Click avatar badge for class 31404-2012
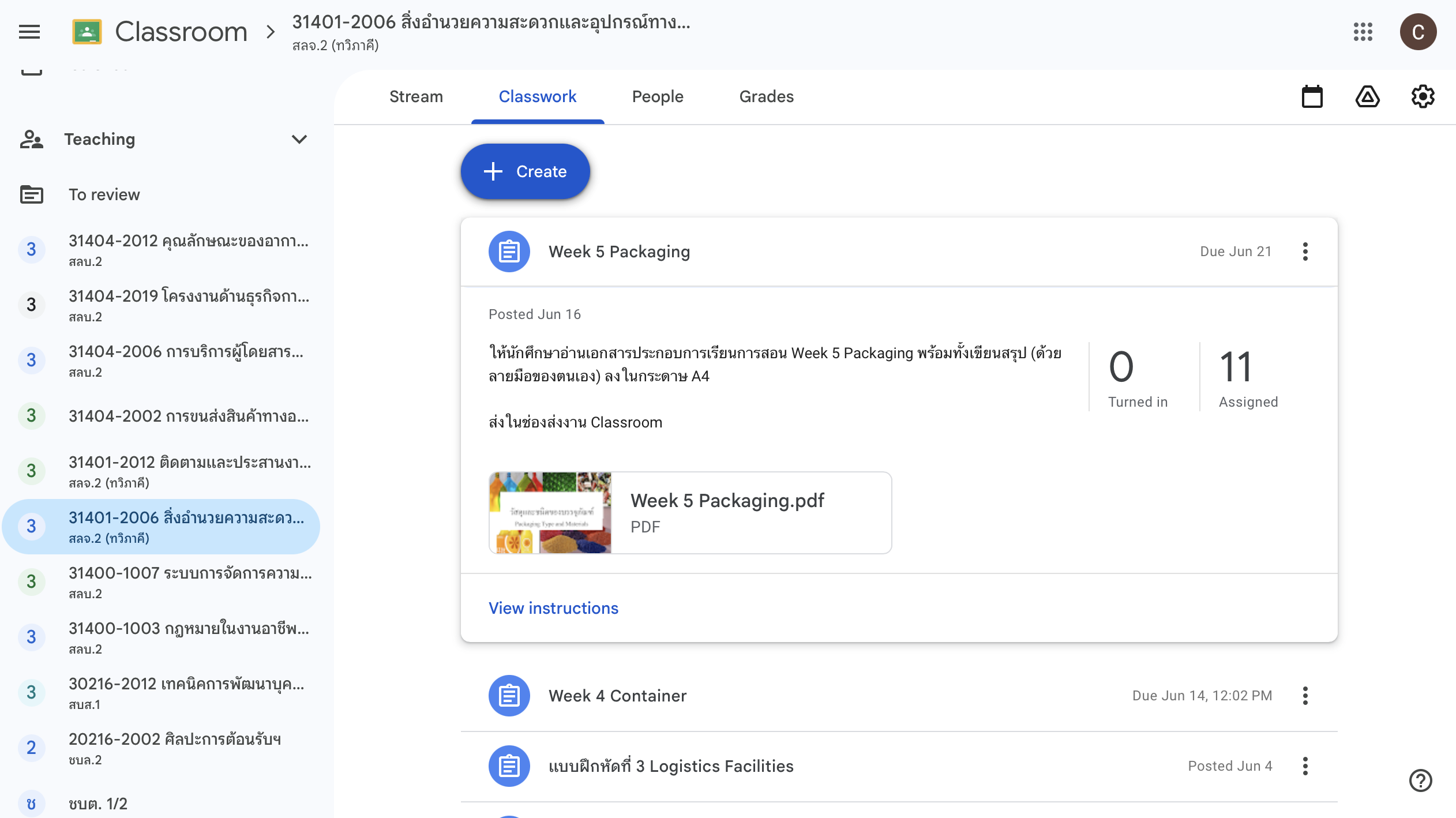 point(31,249)
